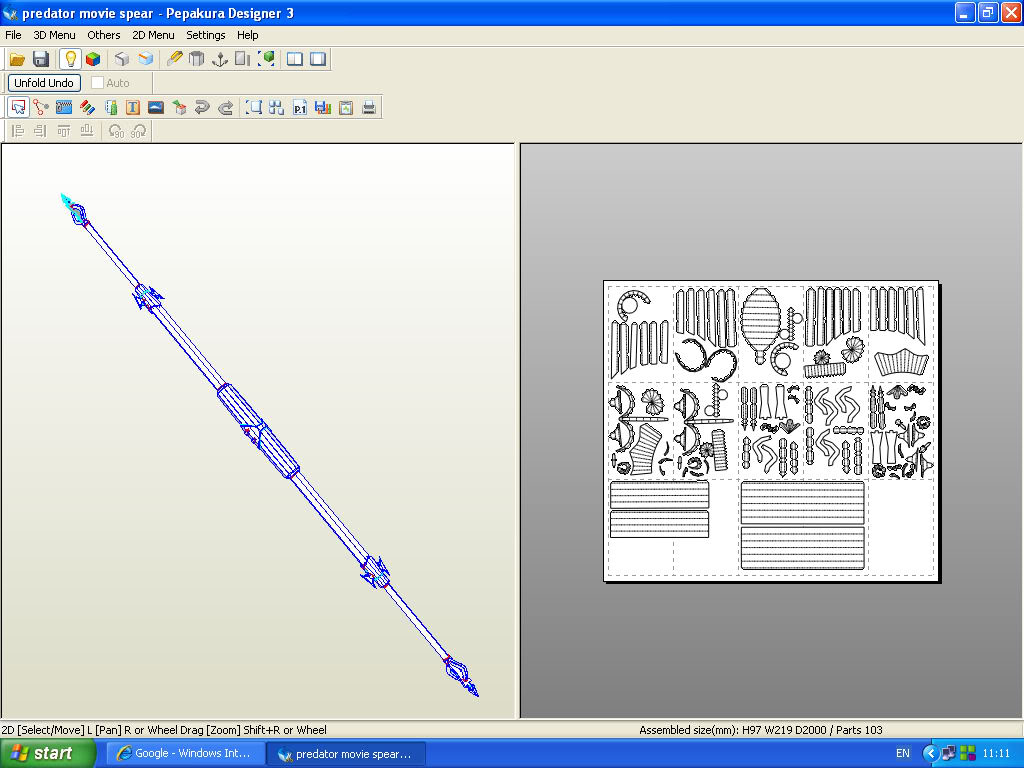Click the redo curved arrow icon

point(225,108)
